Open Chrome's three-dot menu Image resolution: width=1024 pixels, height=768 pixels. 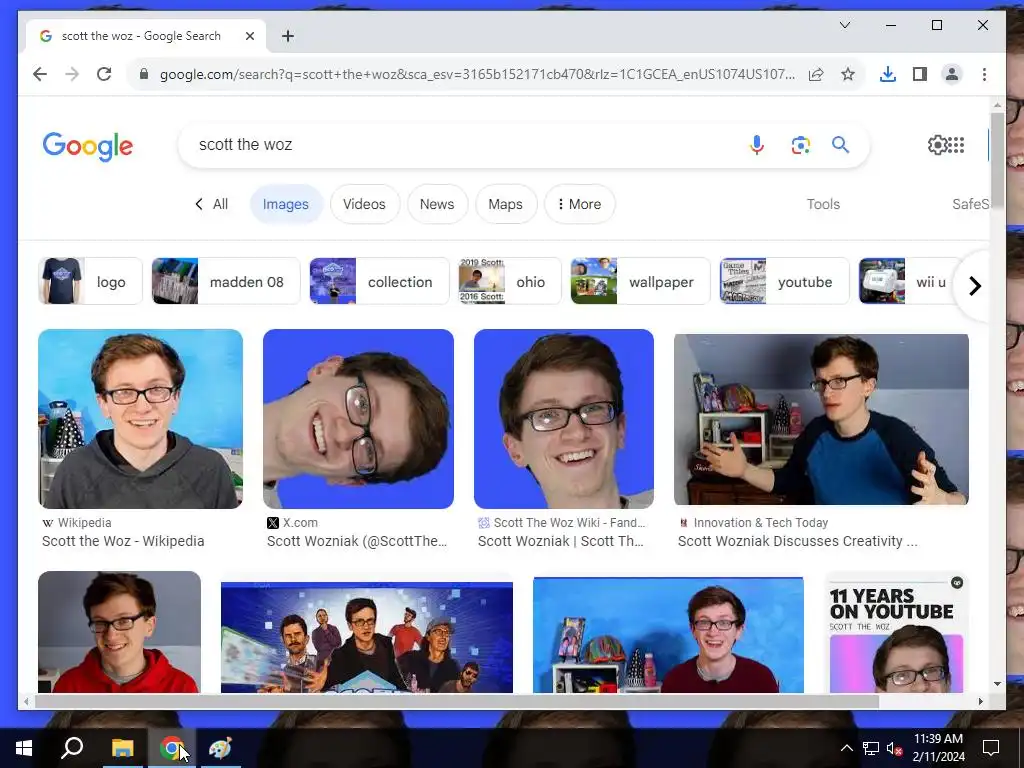984,74
